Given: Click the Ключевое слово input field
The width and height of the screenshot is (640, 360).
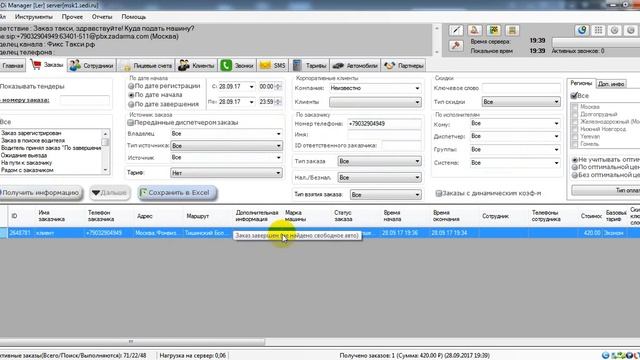Looking at the screenshot, I should (x=521, y=88).
